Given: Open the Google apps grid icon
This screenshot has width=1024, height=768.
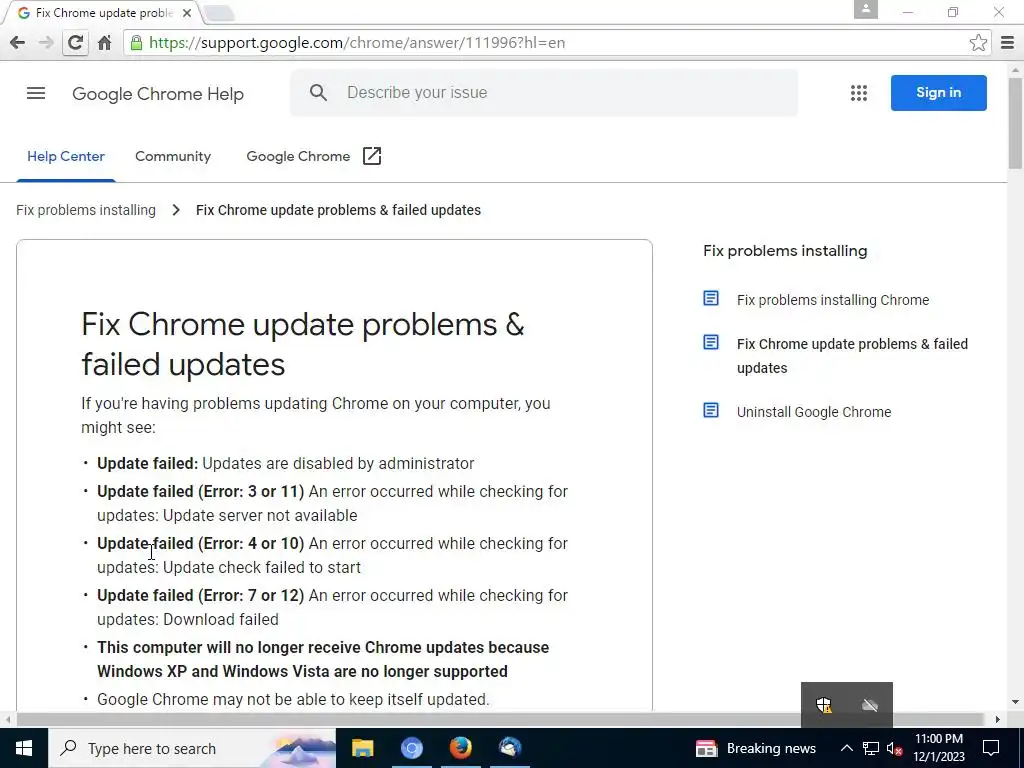Looking at the screenshot, I should click(859, 93).
